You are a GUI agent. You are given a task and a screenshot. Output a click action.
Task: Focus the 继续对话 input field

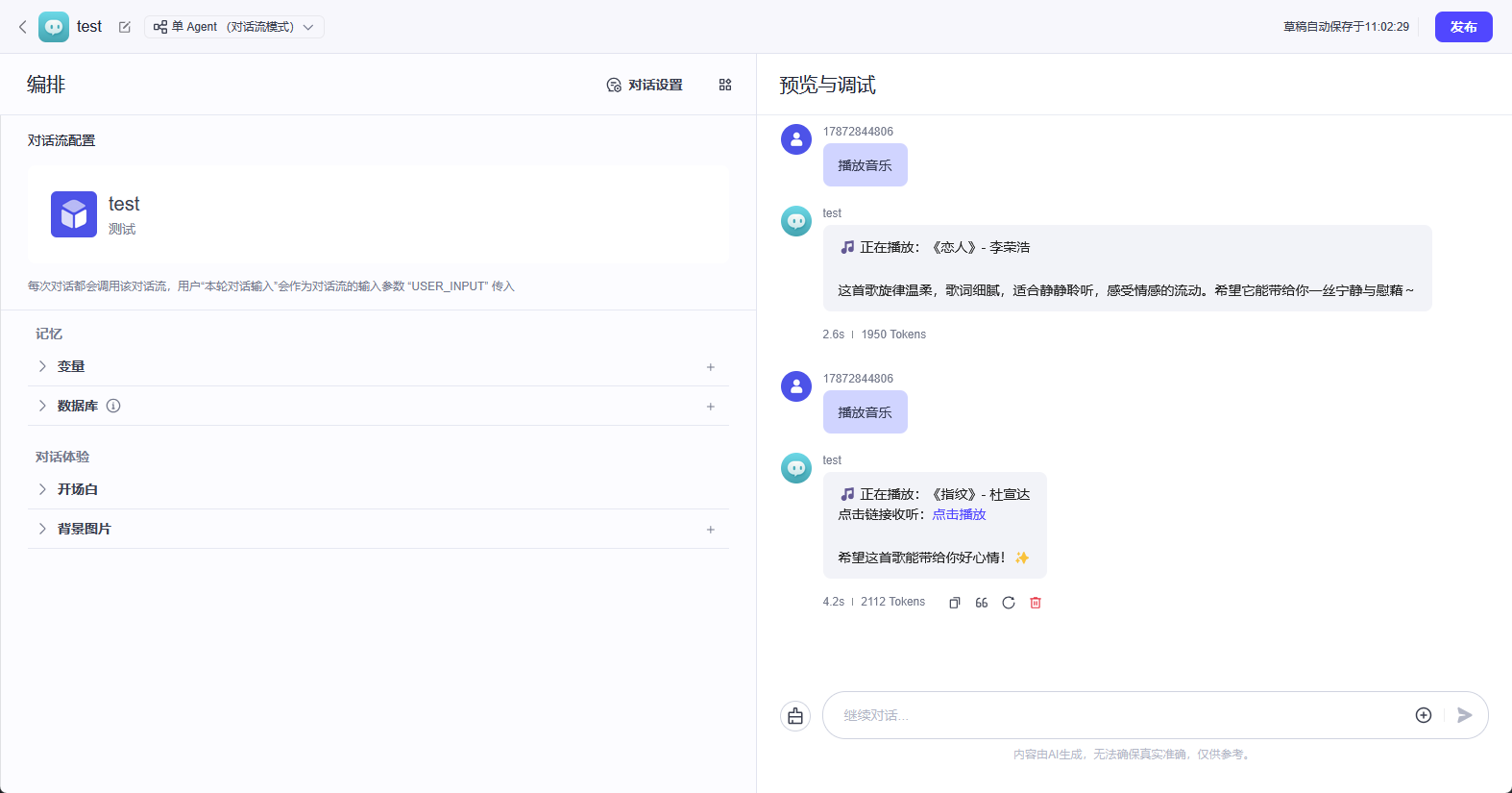click(x=1120, y=715)
